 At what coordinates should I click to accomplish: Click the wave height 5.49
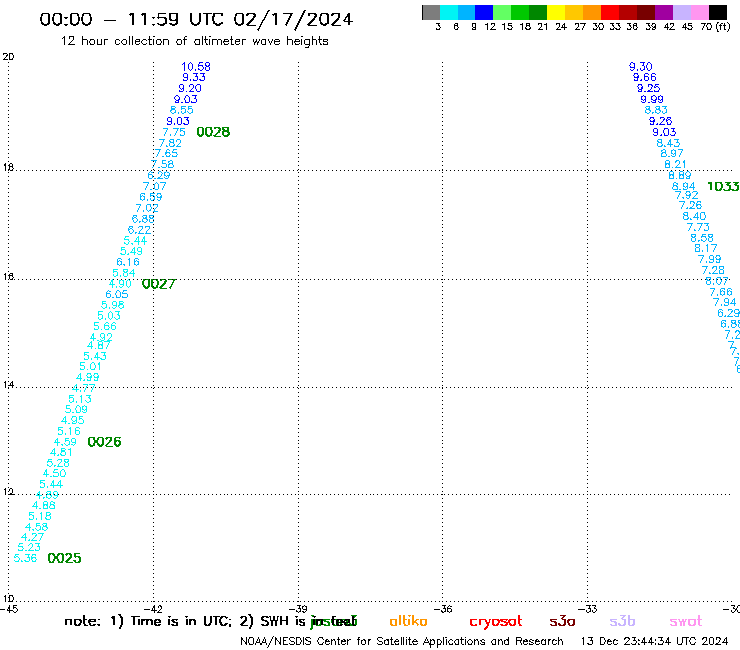[131, 251]
